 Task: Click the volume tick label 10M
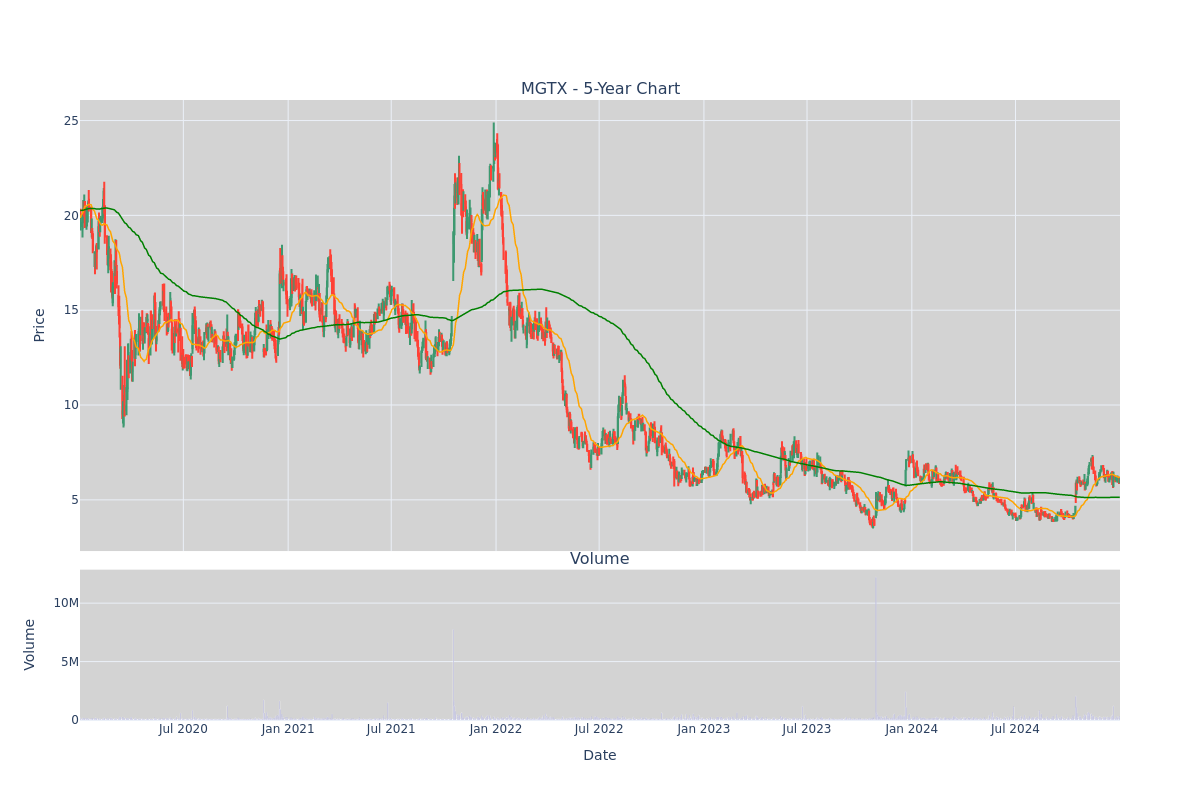(66, 603)
